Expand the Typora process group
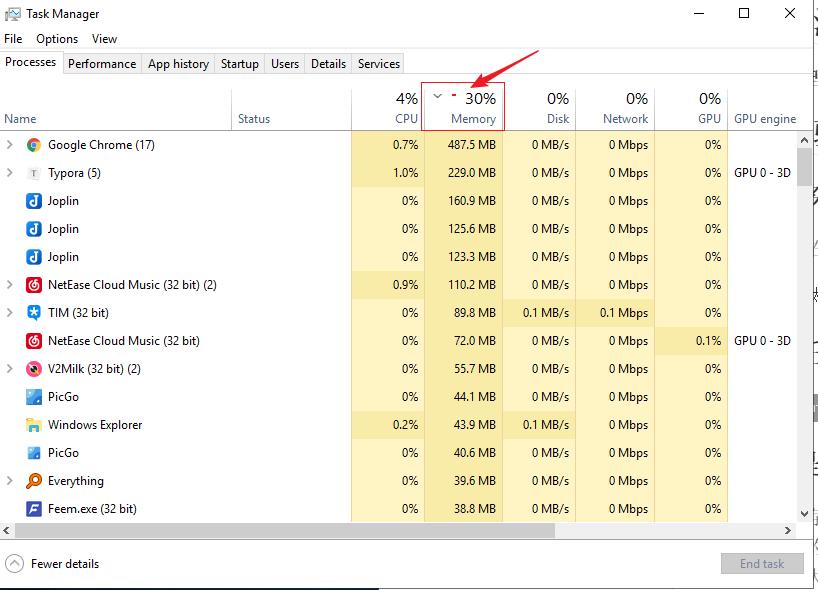 coord(10,173)
